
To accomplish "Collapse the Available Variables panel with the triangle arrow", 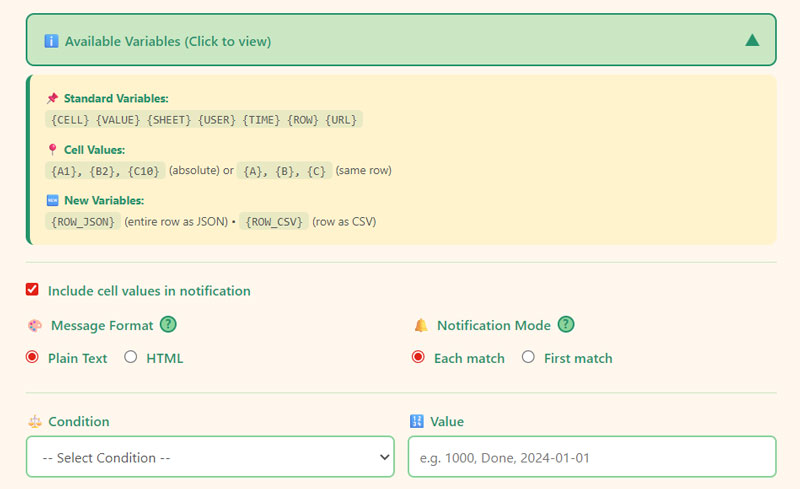I will click(752, 40).
